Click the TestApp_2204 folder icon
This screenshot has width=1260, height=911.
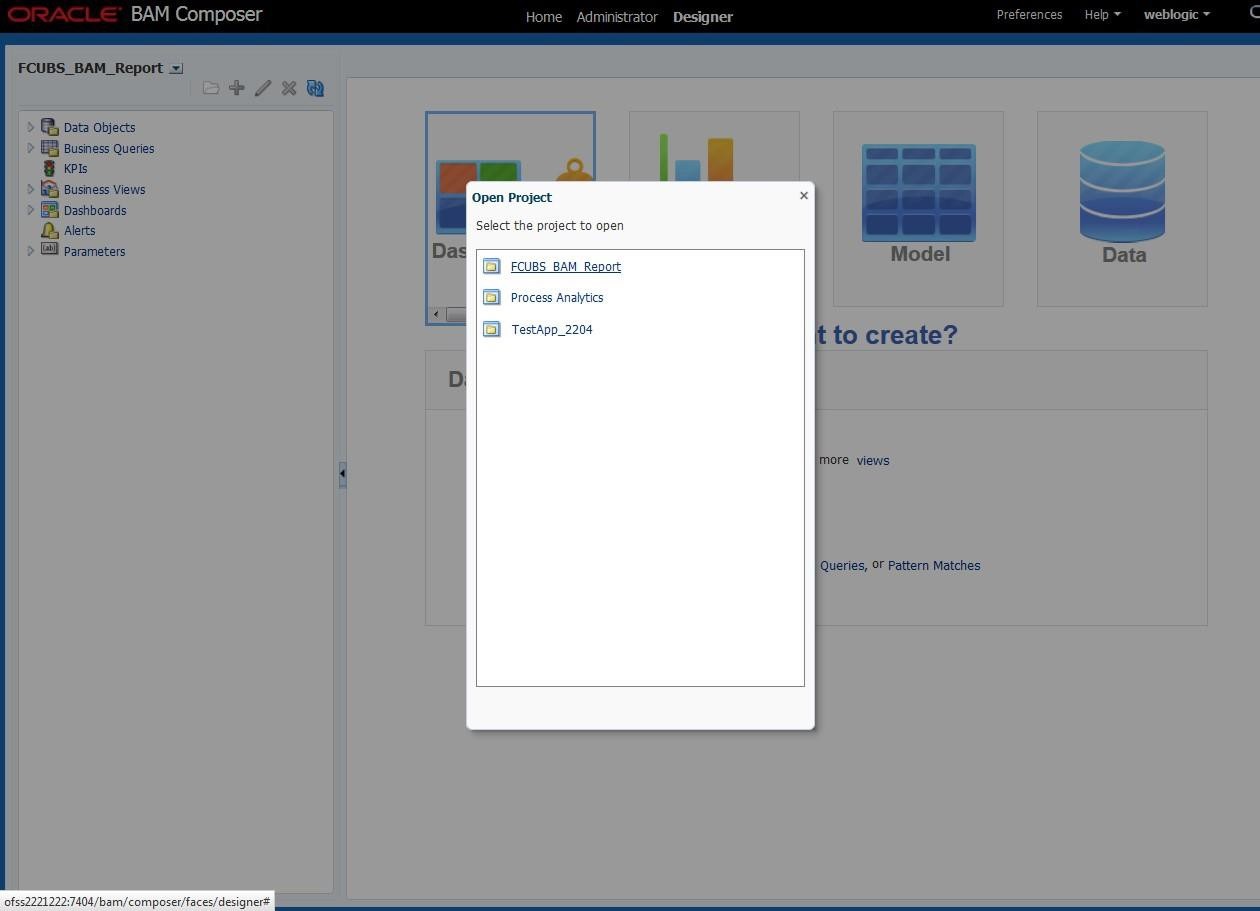coord(491,329)
